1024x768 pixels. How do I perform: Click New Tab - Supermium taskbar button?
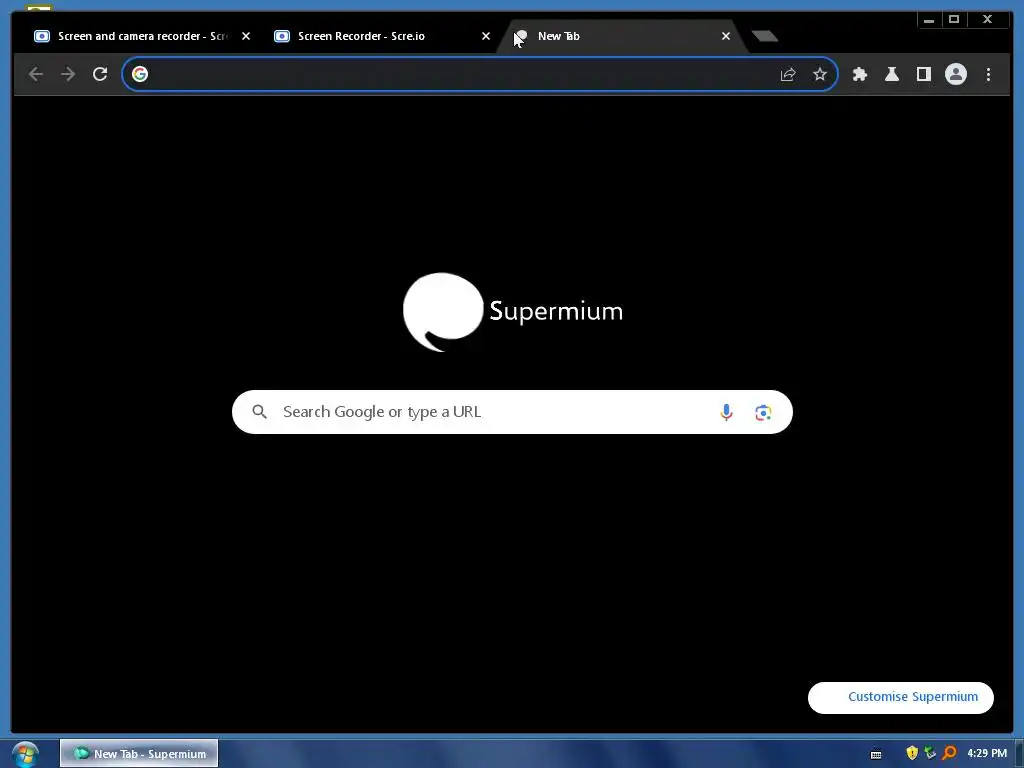coord(139,754)
